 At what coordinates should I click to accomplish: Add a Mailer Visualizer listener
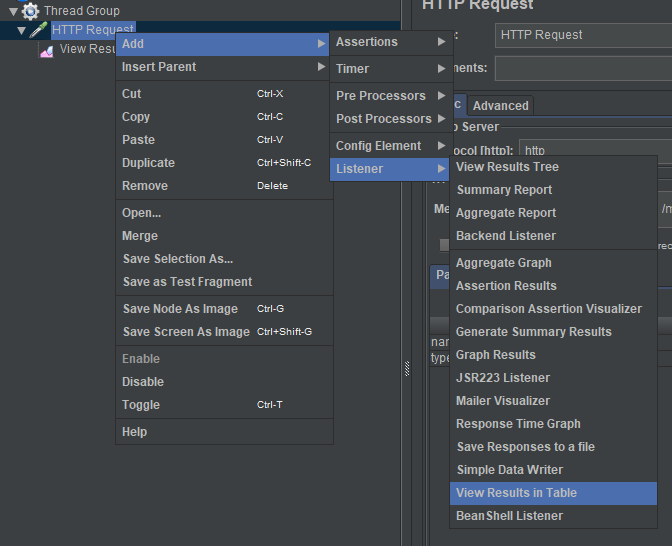pyautogui.click(x=553, y=401)
